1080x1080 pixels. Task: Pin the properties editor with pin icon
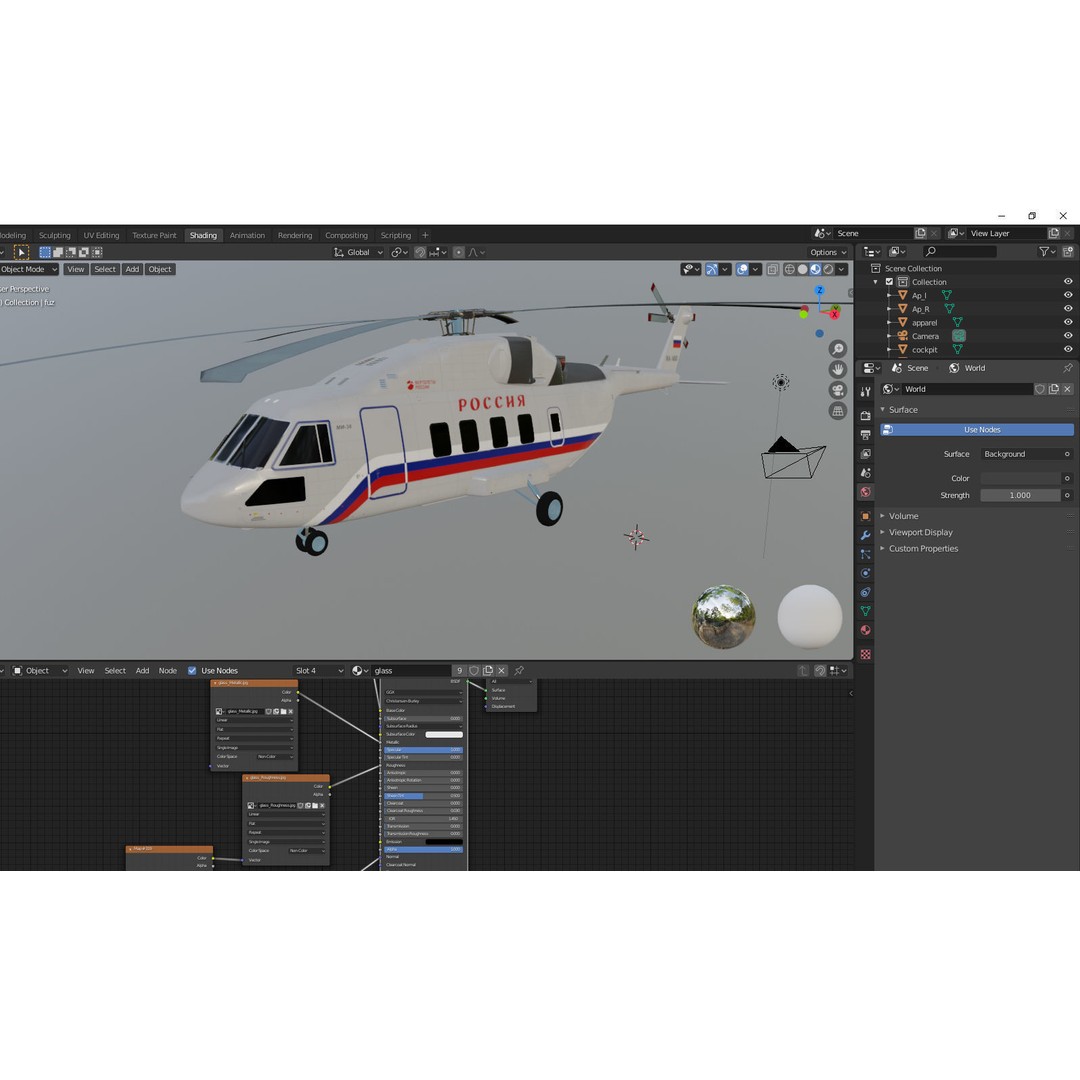click(x=1068, y=368)
